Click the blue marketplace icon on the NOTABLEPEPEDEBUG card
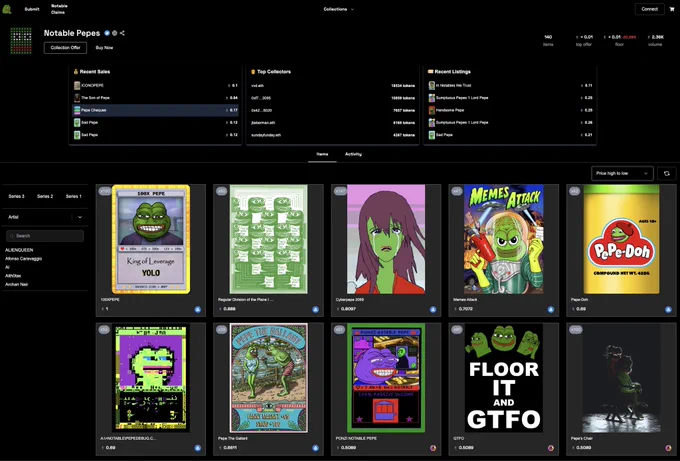680x461 pixels. click(x=198, y=448)
